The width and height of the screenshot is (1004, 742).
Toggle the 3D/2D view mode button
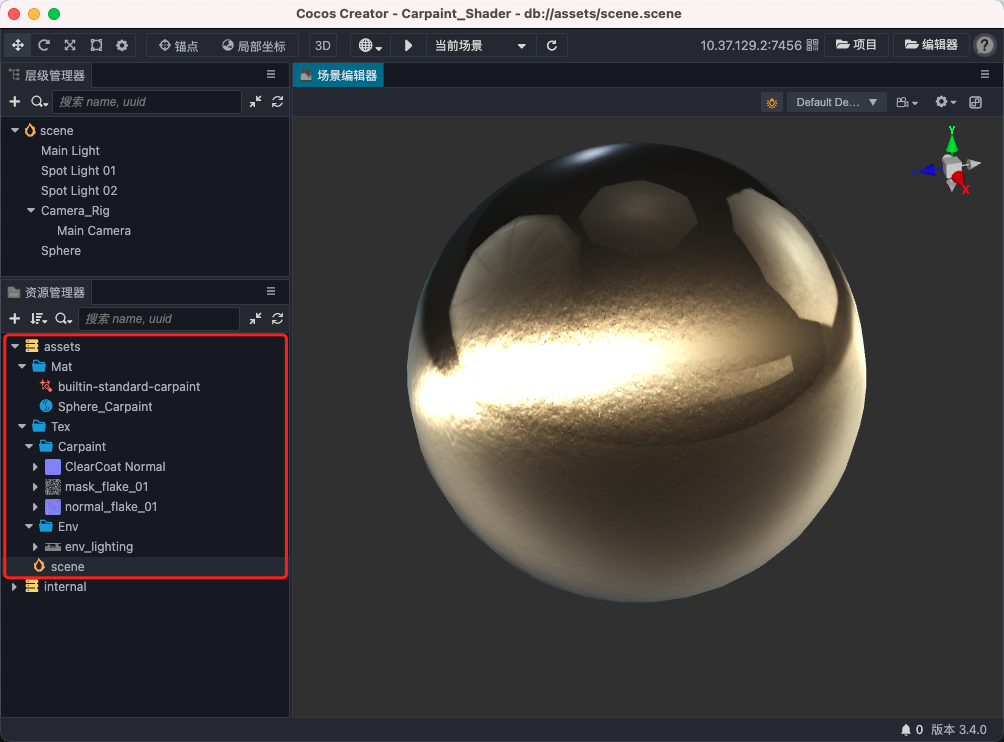pyautogui.click(x=322, y=45)
